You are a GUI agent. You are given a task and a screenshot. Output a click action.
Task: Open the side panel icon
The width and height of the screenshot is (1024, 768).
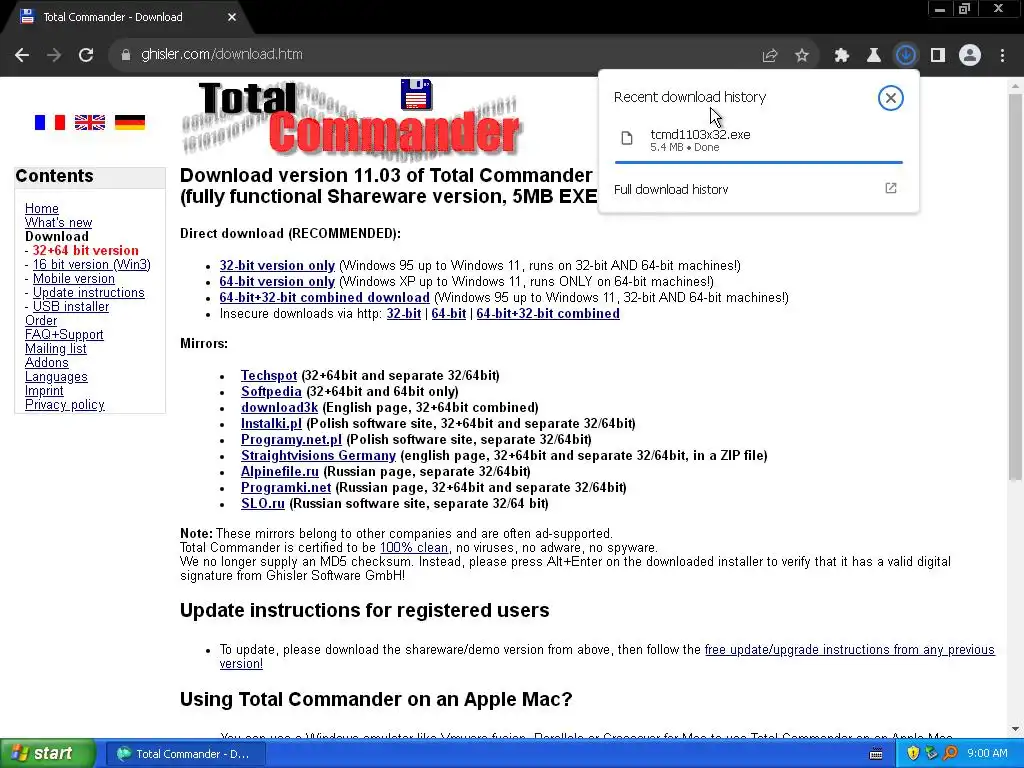coord(938,56)
